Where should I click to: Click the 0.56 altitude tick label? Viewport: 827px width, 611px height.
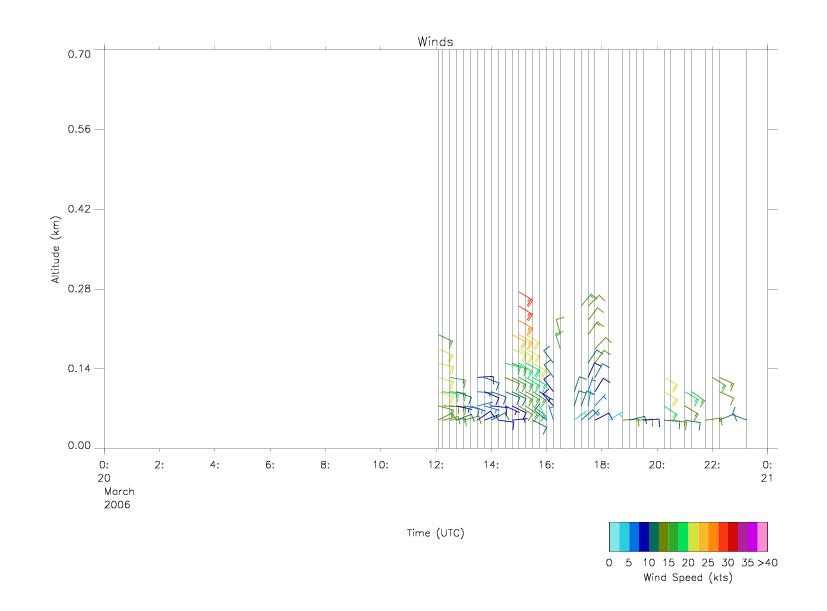coord(79,129)
